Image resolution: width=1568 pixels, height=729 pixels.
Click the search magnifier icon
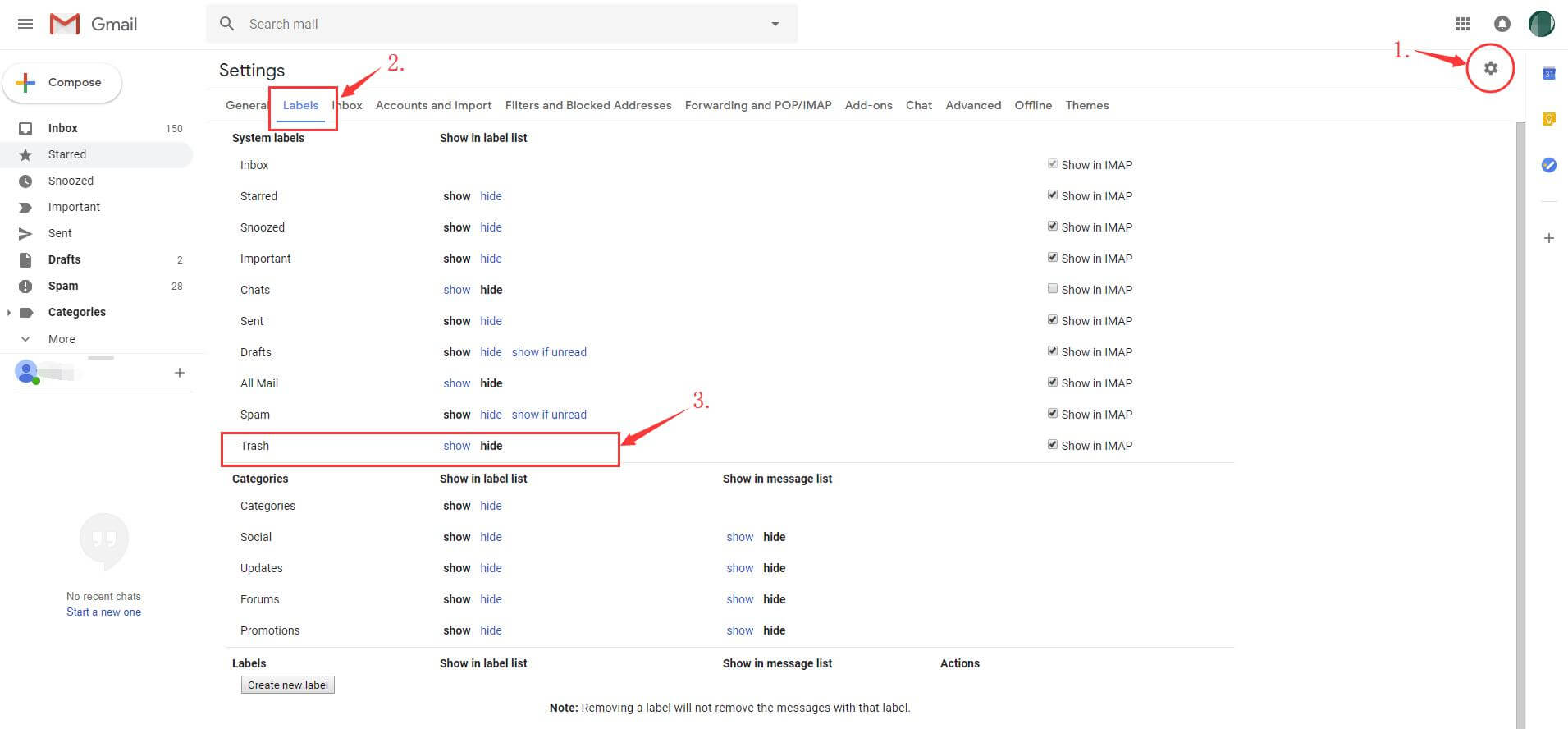[x=227, y=24]
